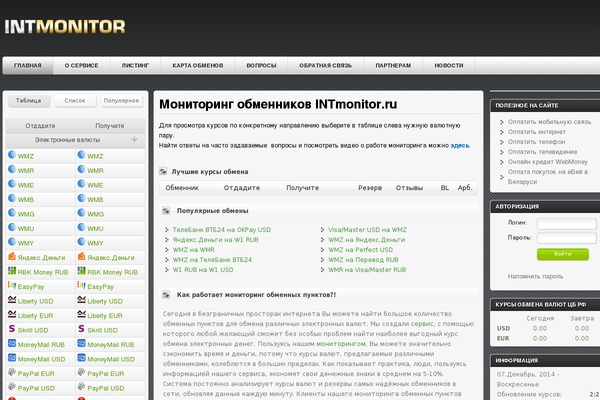
Task: Open W1 RUB на W1 USD link
Action: [x=203, y=269]
